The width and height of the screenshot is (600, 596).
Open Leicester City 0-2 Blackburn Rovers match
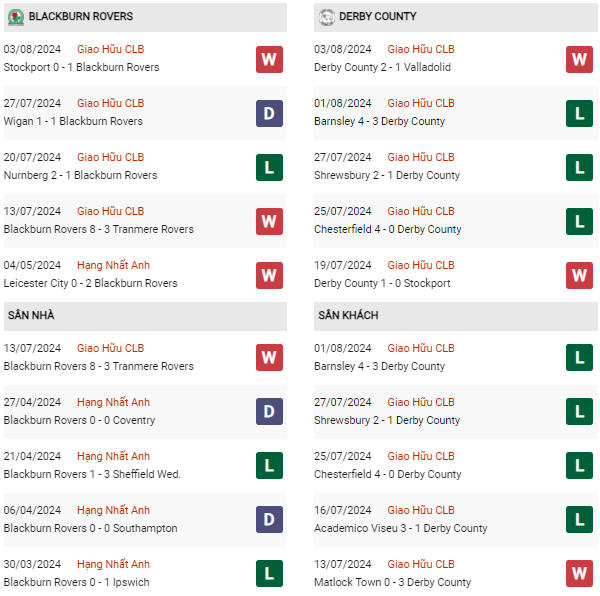pyautogui.click(x=91, y=283)
